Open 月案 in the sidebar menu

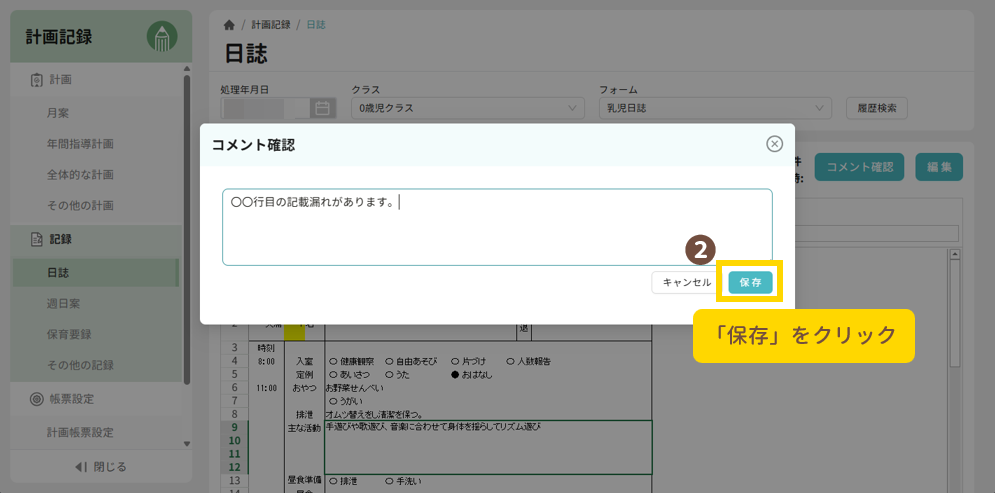click(58, 113)
